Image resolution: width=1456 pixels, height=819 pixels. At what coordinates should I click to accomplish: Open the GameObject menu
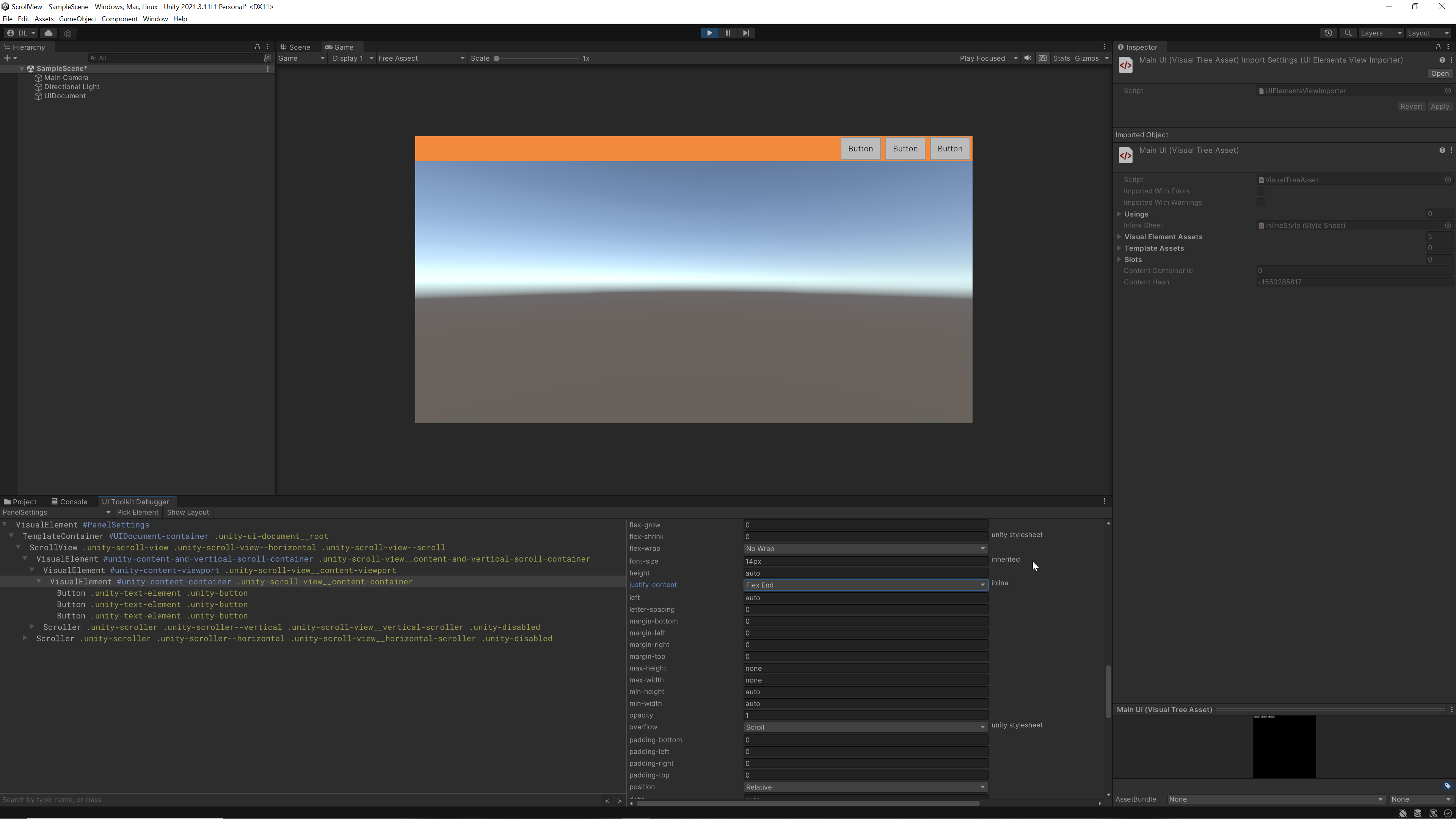[x=77, y=19]
